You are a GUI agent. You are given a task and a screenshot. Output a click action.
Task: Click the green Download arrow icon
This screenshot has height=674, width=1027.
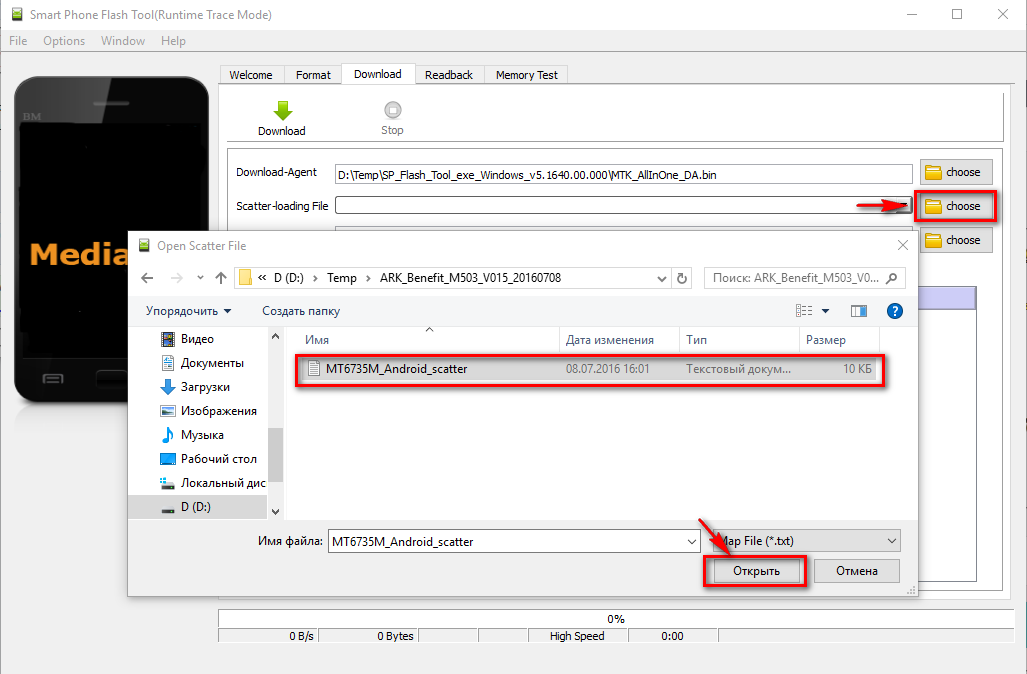282,110
